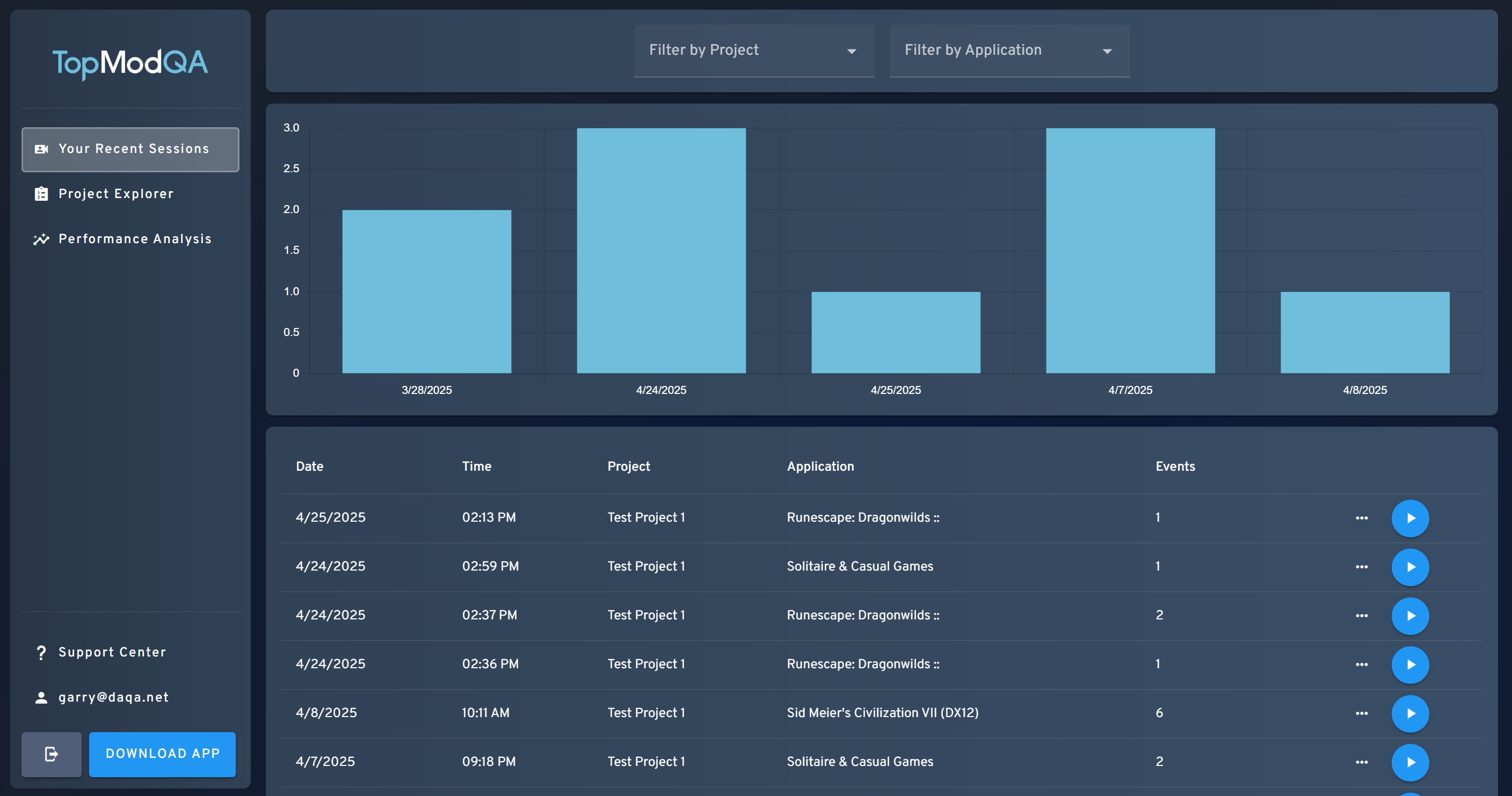Open more options for 02:37 PM session

click(1361, 615)
